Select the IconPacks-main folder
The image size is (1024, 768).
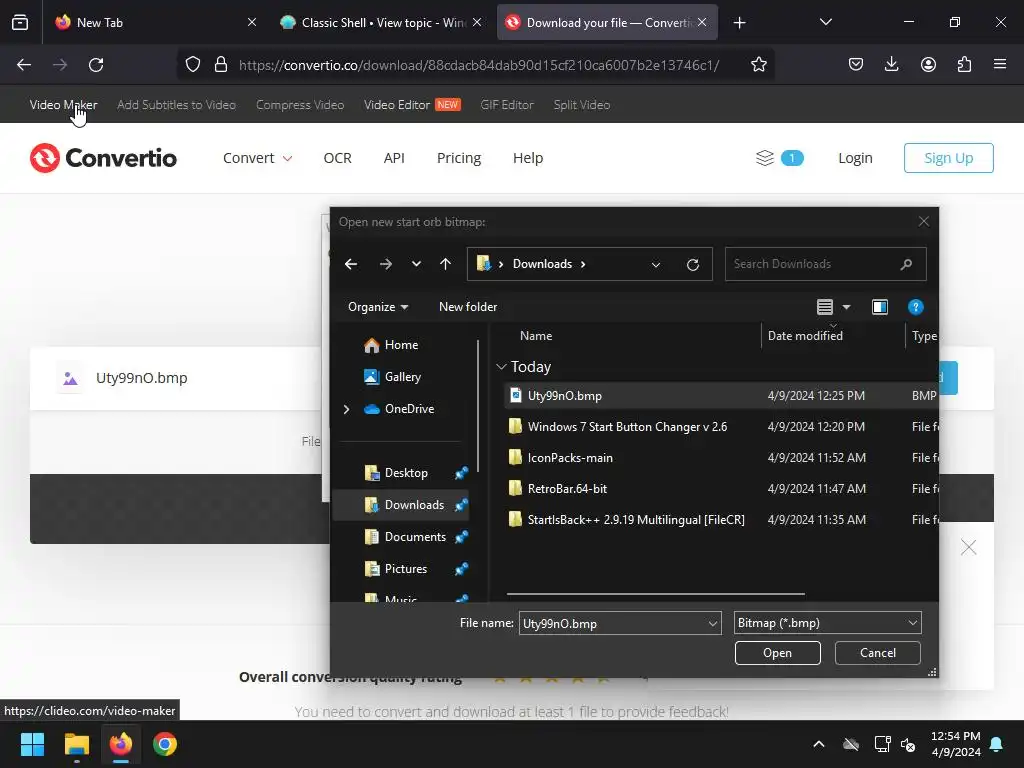click(x=721, y=458)
